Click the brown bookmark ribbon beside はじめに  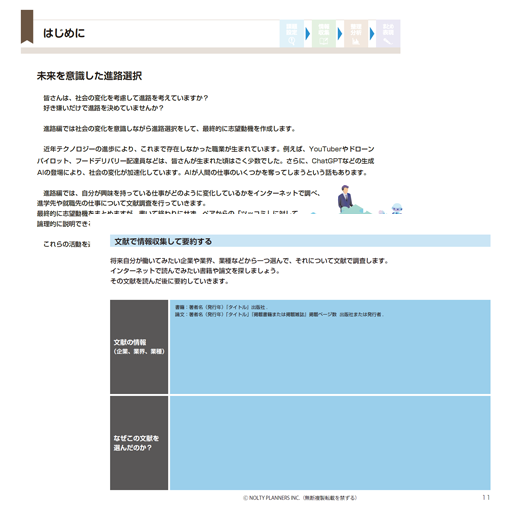tap(27, 27)
